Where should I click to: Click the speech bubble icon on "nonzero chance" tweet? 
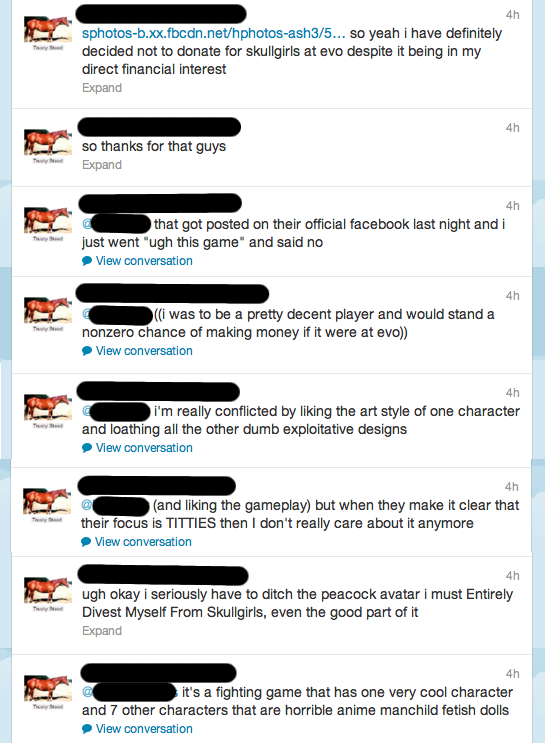click(x=87, y=351)
